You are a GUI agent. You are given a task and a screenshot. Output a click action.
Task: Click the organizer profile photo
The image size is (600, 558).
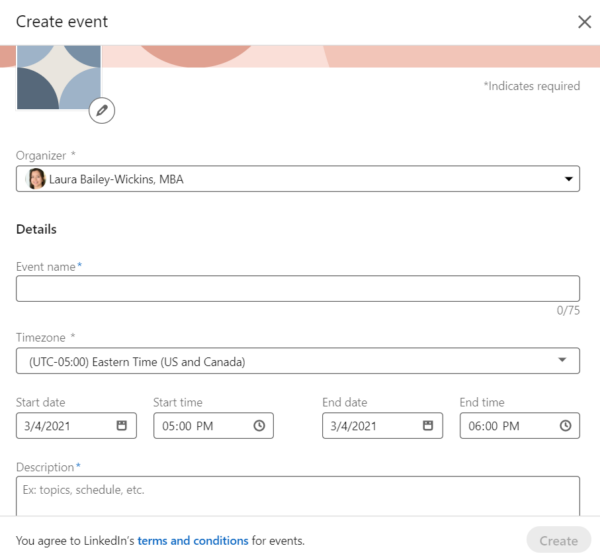[x=36, y=179]
